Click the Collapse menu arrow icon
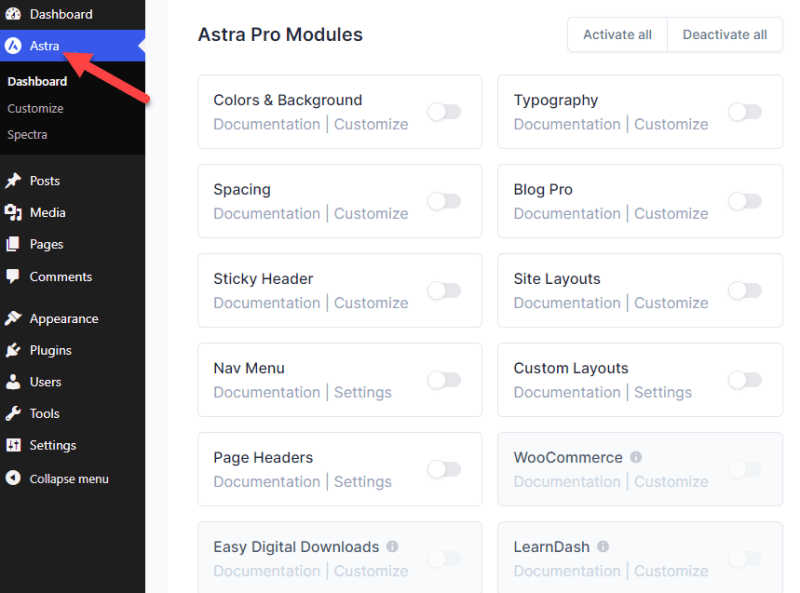Screen dimensions: 800x593 point(13,478)
